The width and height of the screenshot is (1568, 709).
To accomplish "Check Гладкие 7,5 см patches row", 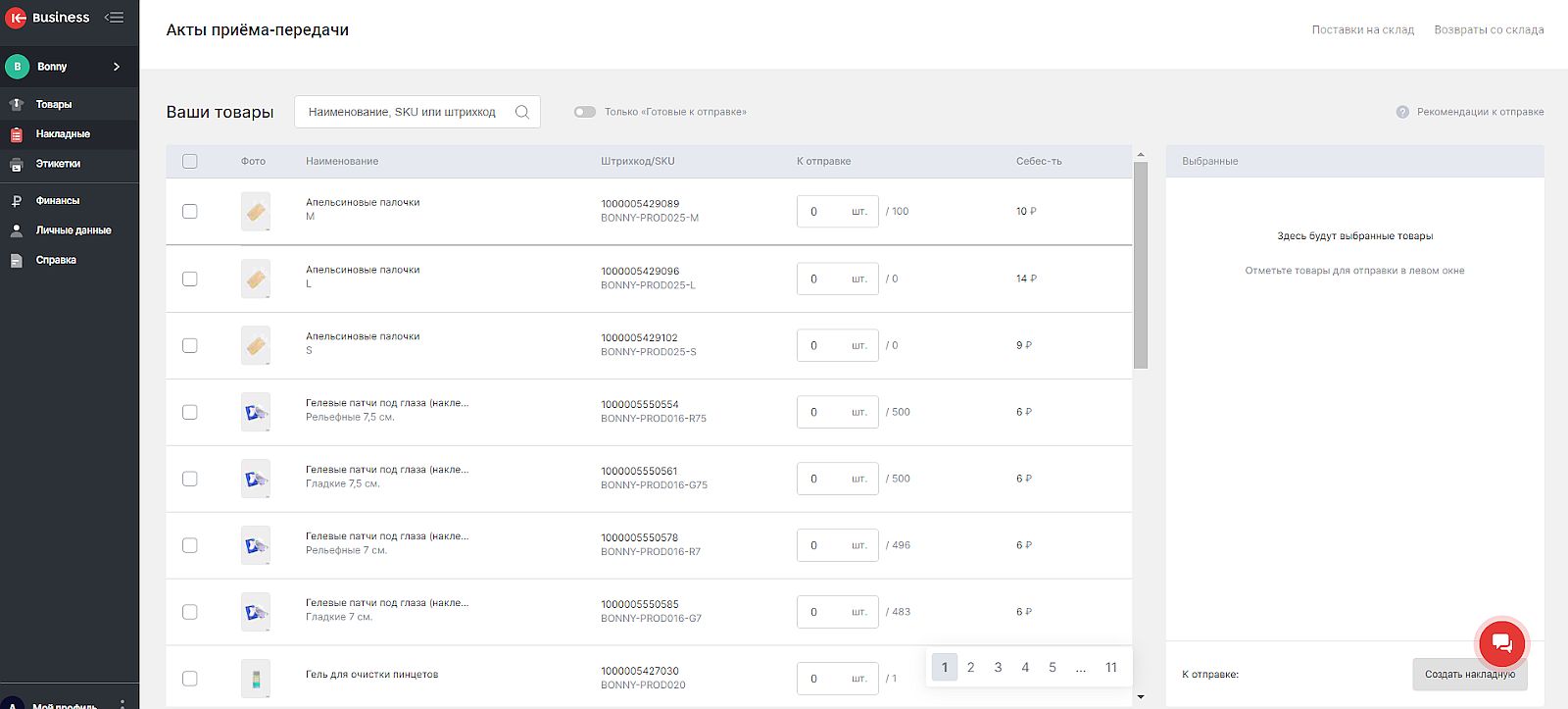I will point(190,480).
